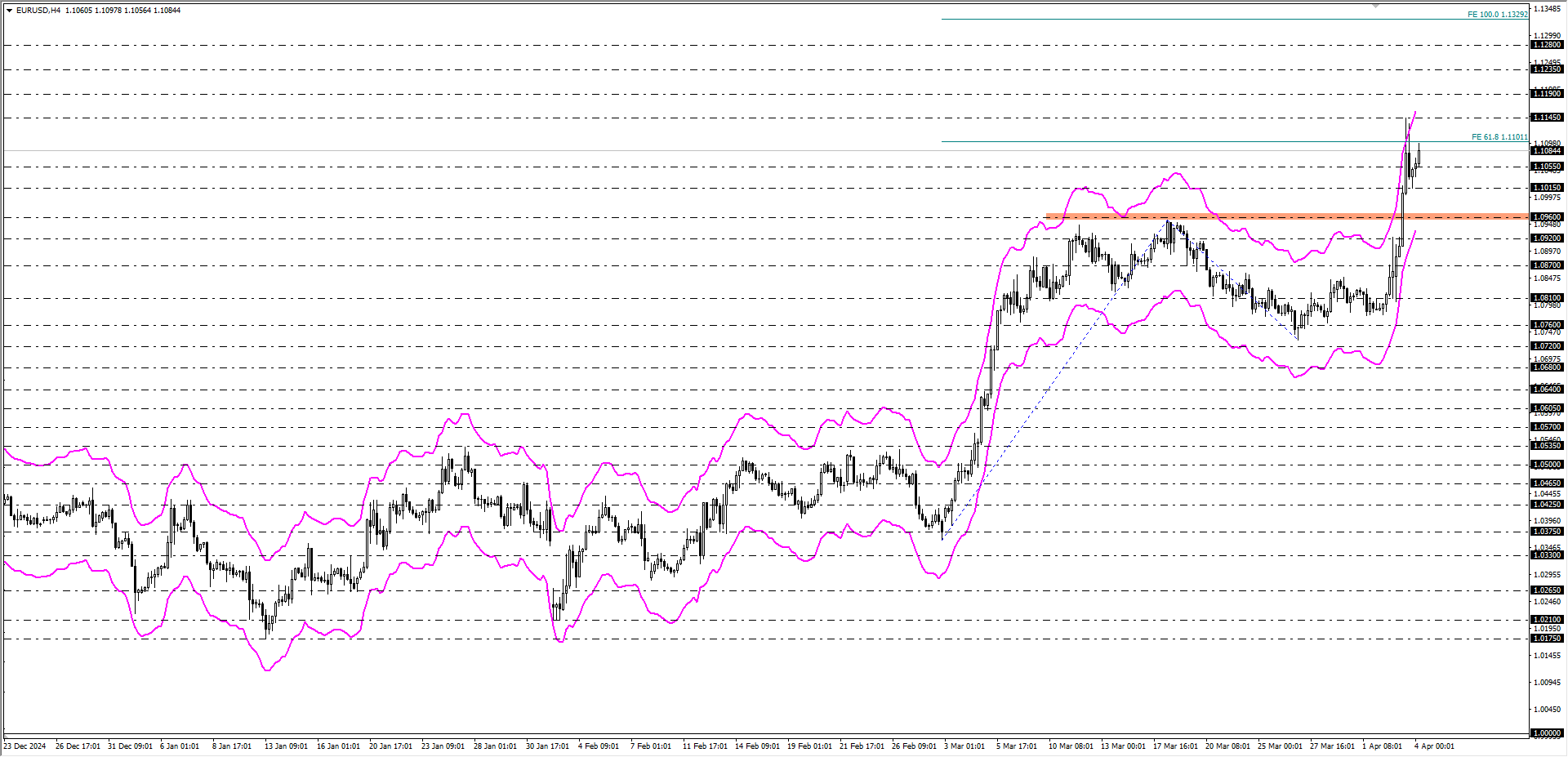
Task: Click the 3 Mar 01:01 time label
Action: tap(965, 746)
